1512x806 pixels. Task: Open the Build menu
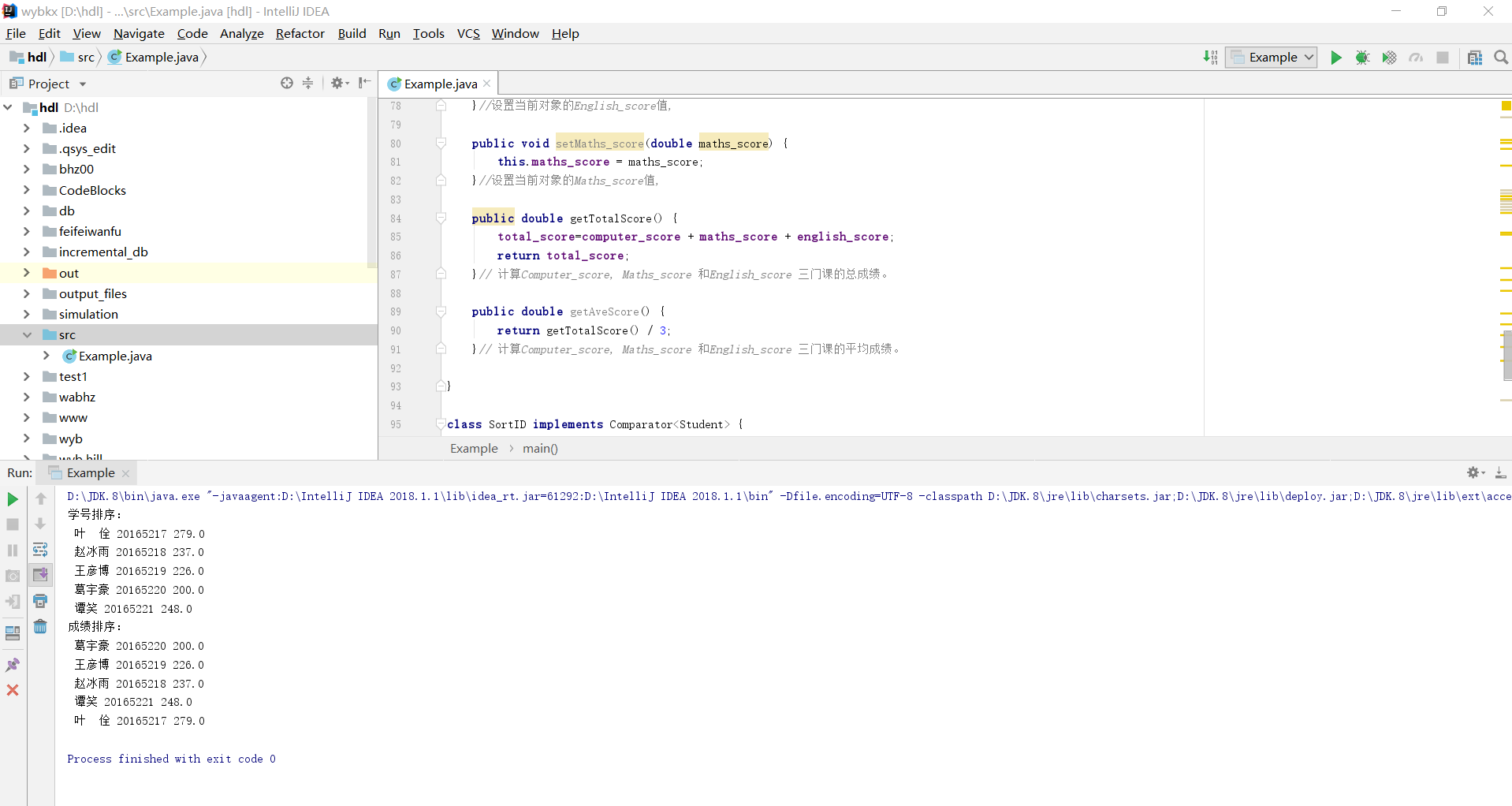point(352,33)
